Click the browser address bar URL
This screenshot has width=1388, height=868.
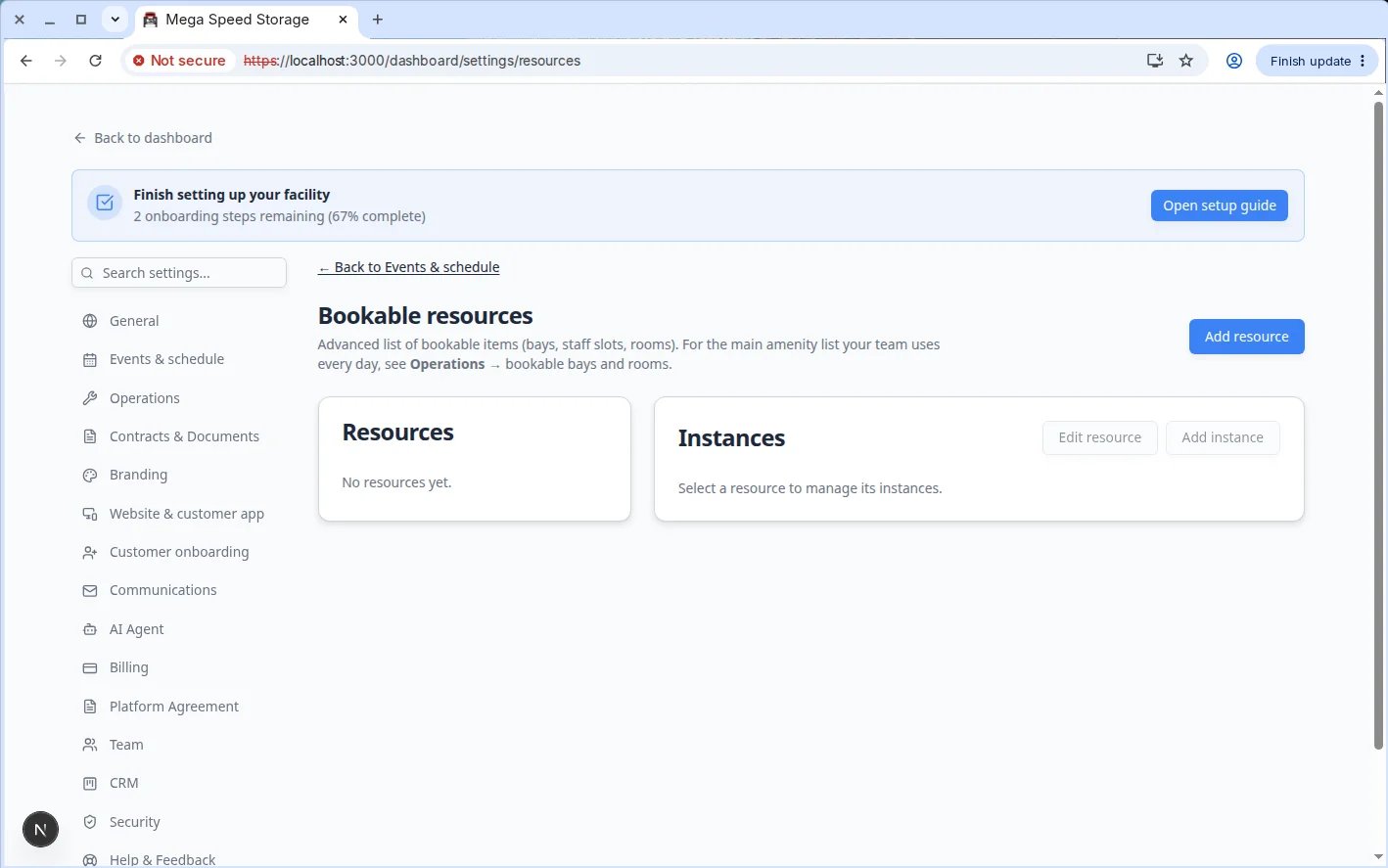tap(412, 61)
